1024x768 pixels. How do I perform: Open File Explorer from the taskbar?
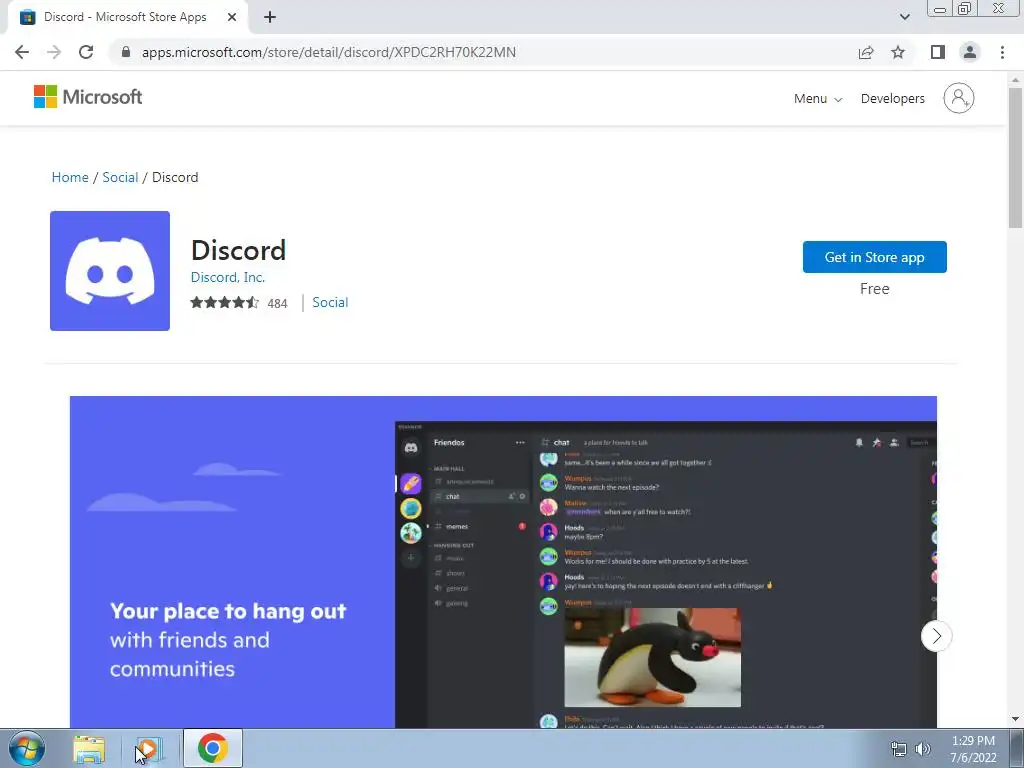[x=89, y=749]
